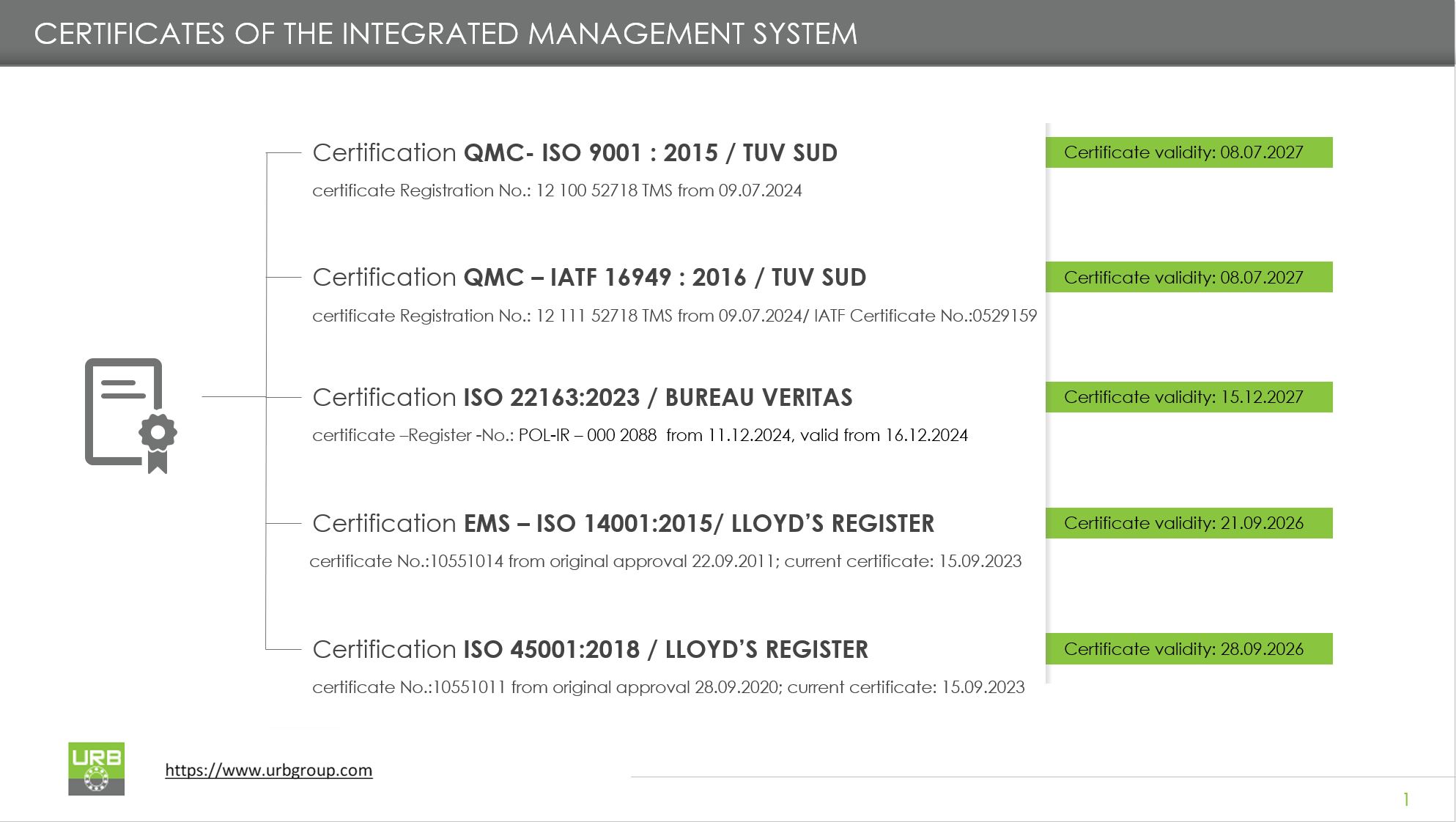Click the validity badge dated 28.09.2026
The image size is (1456, 822).
click(1189, 649)
